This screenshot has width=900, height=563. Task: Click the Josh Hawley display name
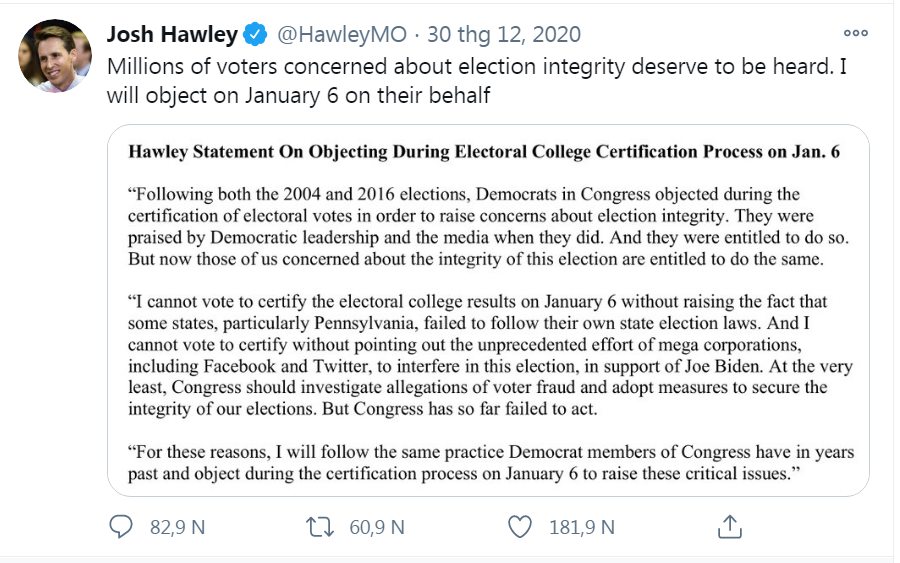pyautogui.click(x=172, y=34)
